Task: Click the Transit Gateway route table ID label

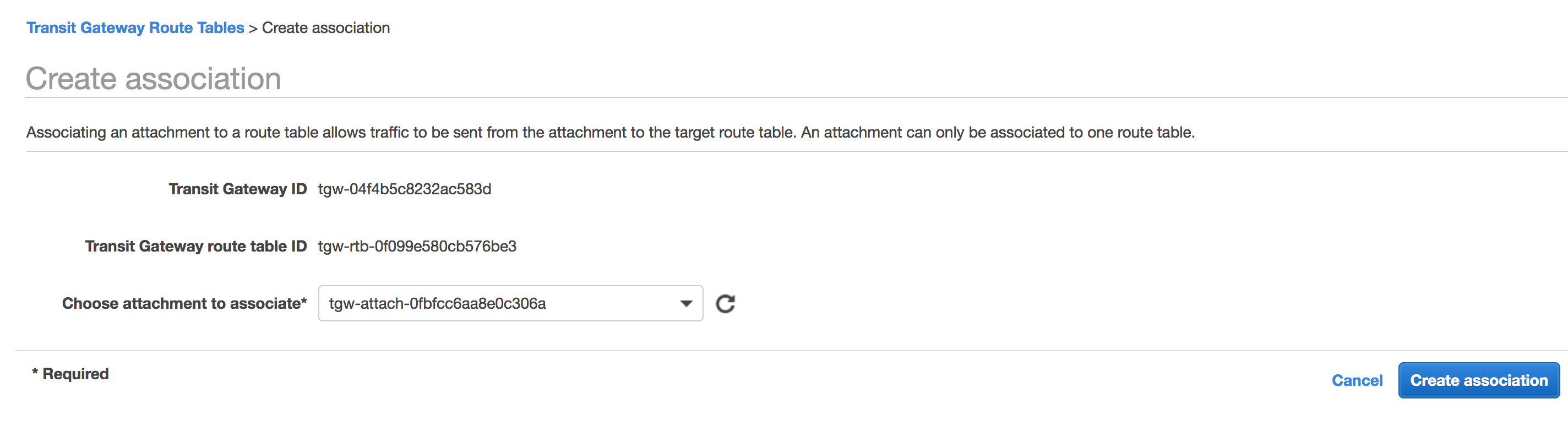Action: pos(196,247)
